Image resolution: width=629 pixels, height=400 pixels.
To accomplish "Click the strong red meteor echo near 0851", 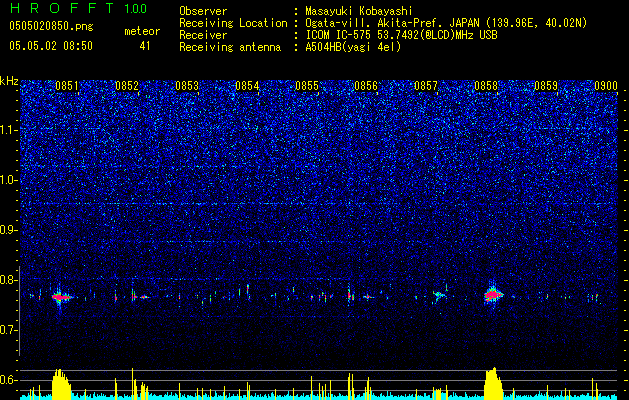I will (x=61, y=297).
